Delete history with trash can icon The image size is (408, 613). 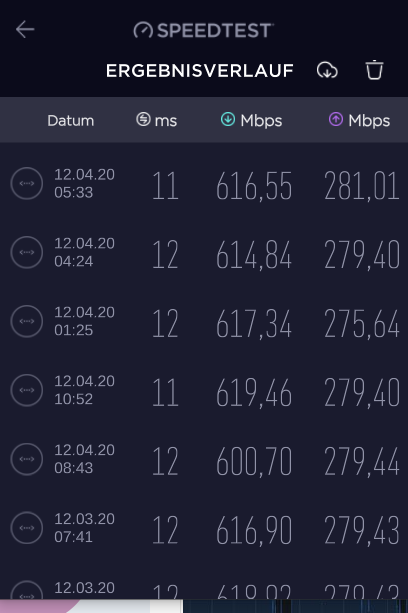tap(374, 70)
